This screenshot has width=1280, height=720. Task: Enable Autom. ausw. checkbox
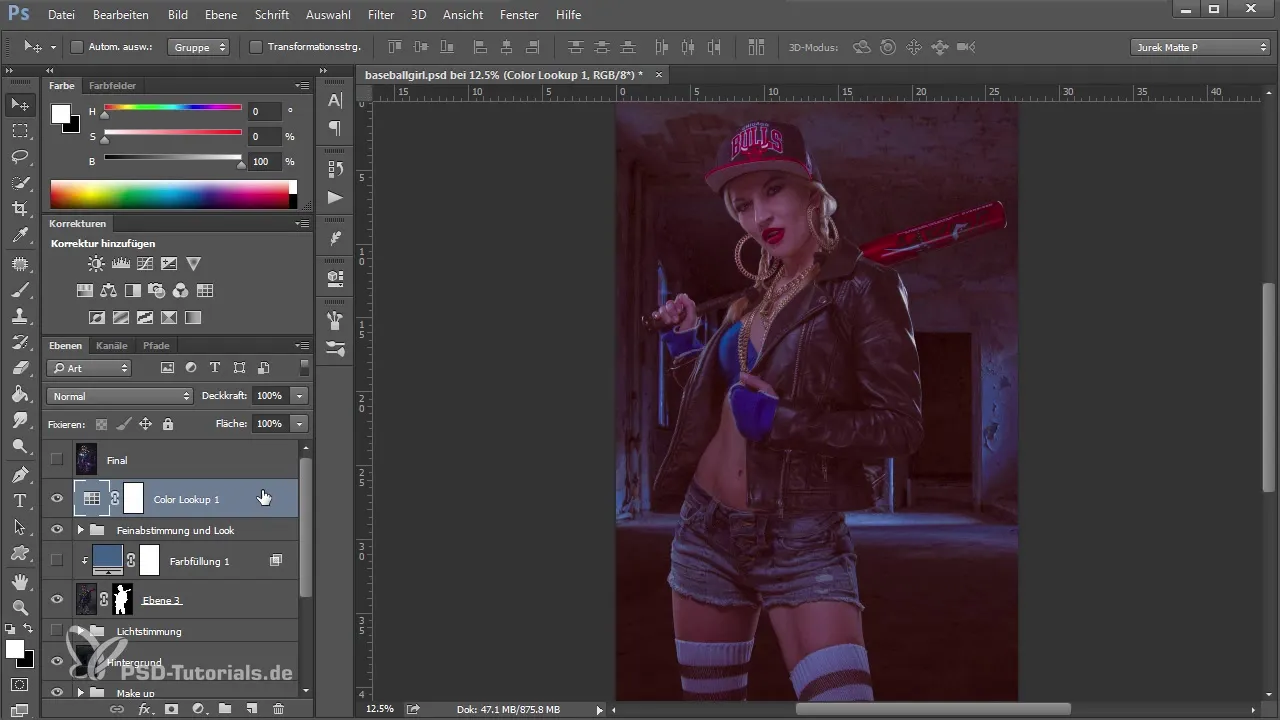pos(77,47)
